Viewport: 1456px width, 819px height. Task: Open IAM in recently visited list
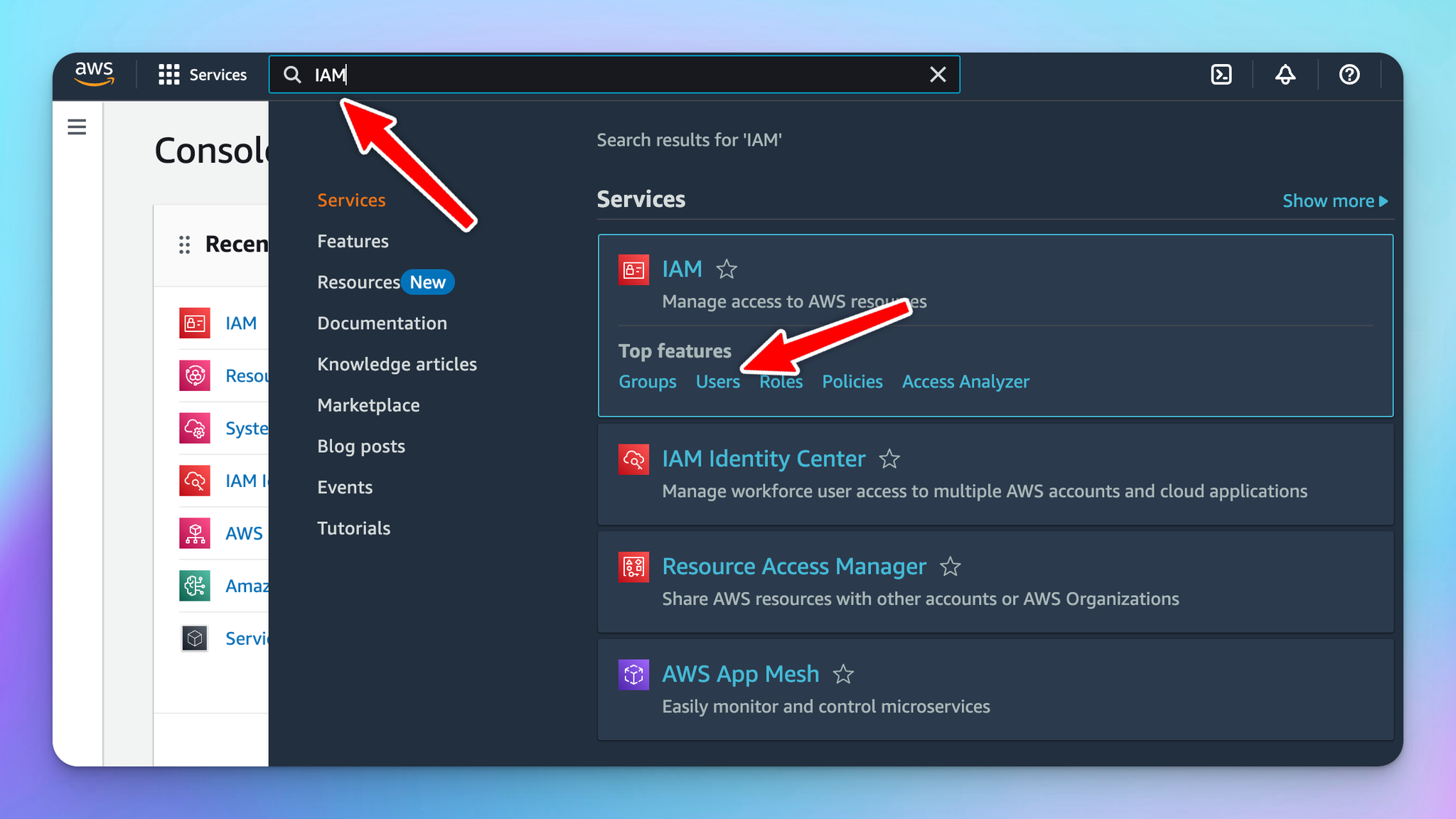(241, 323)
